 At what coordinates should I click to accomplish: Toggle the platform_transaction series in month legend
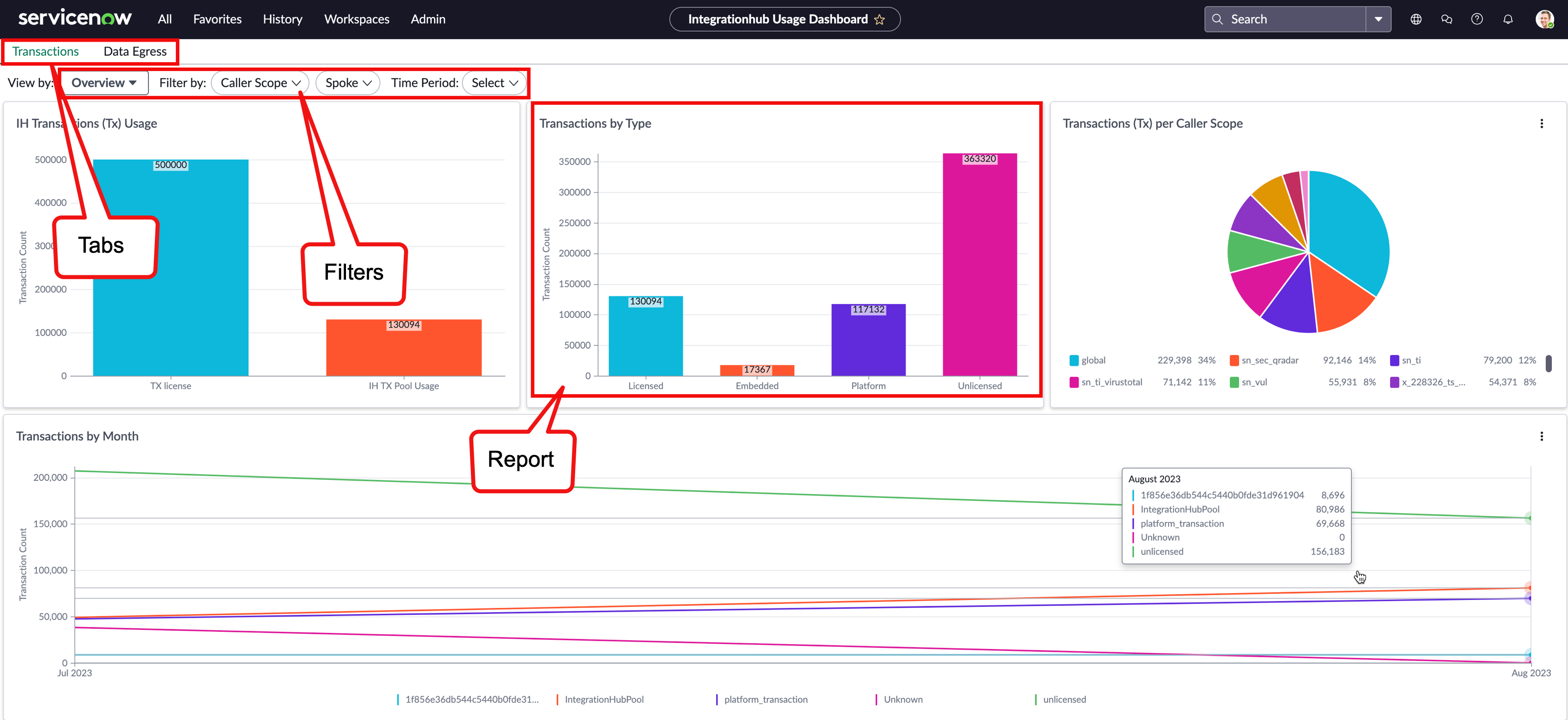761,699
